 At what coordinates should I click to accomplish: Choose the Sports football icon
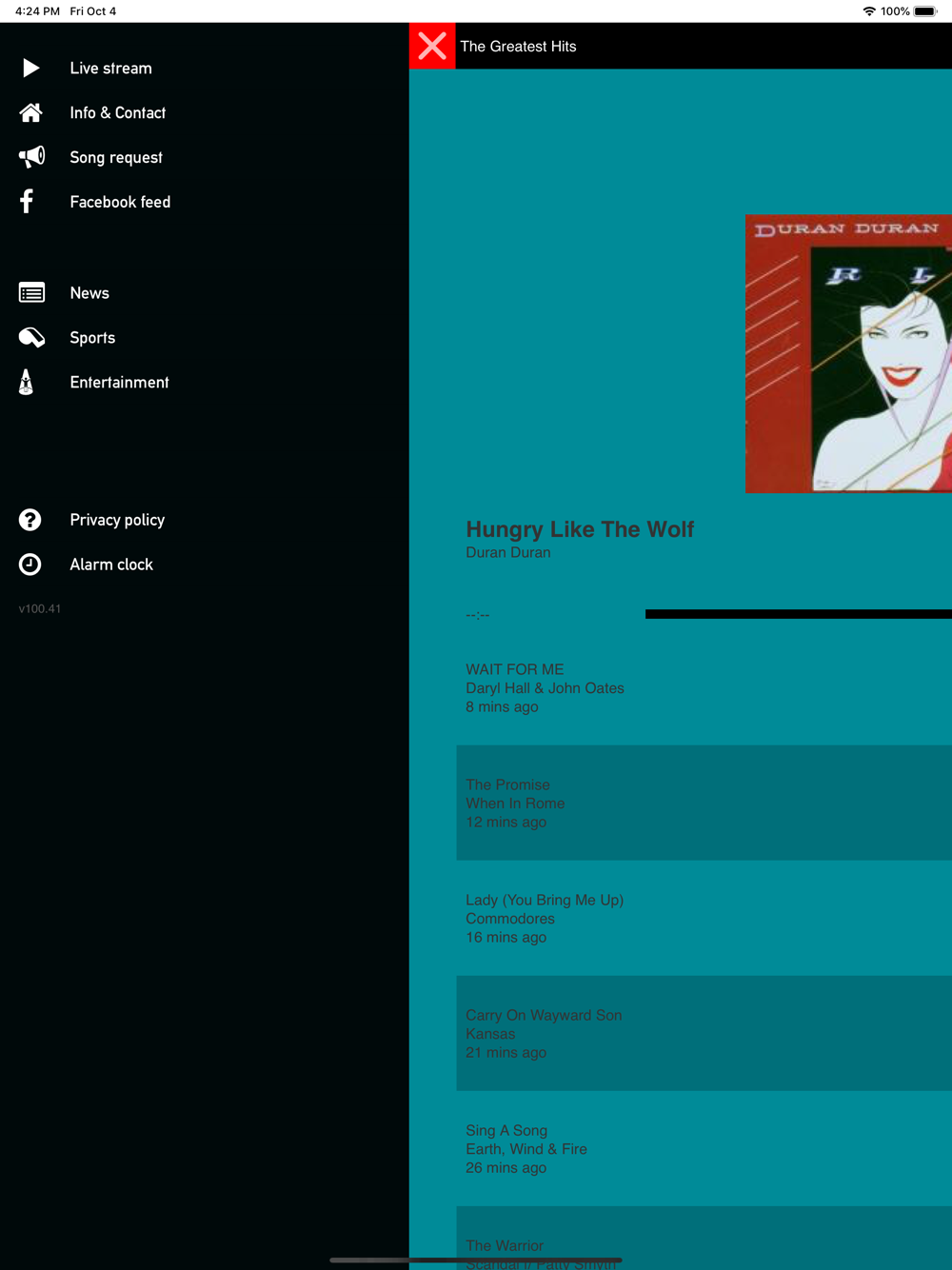pos(31,337)
